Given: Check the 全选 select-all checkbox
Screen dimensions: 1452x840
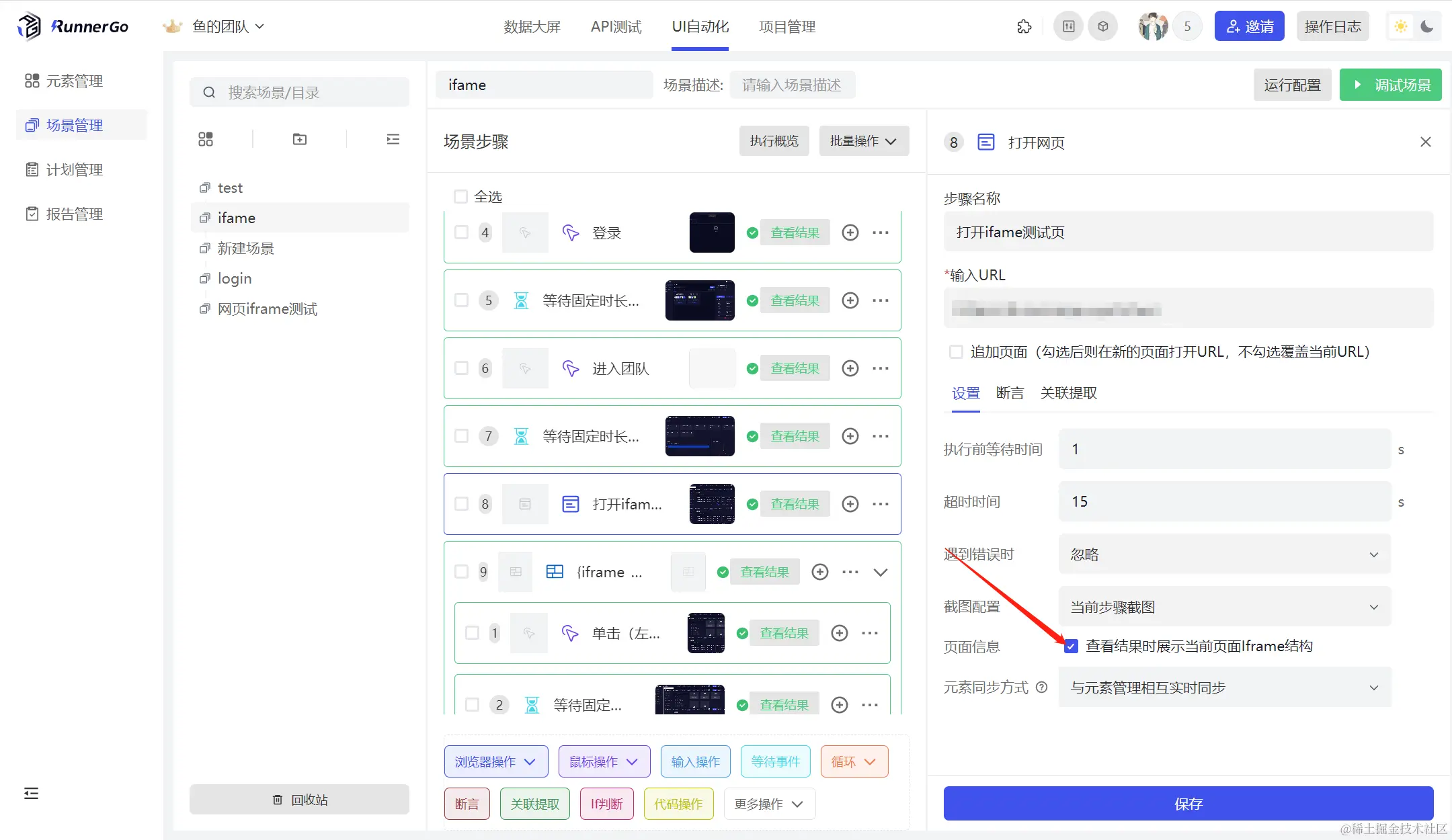Looking at the screenshot, I should pos(460,197).
